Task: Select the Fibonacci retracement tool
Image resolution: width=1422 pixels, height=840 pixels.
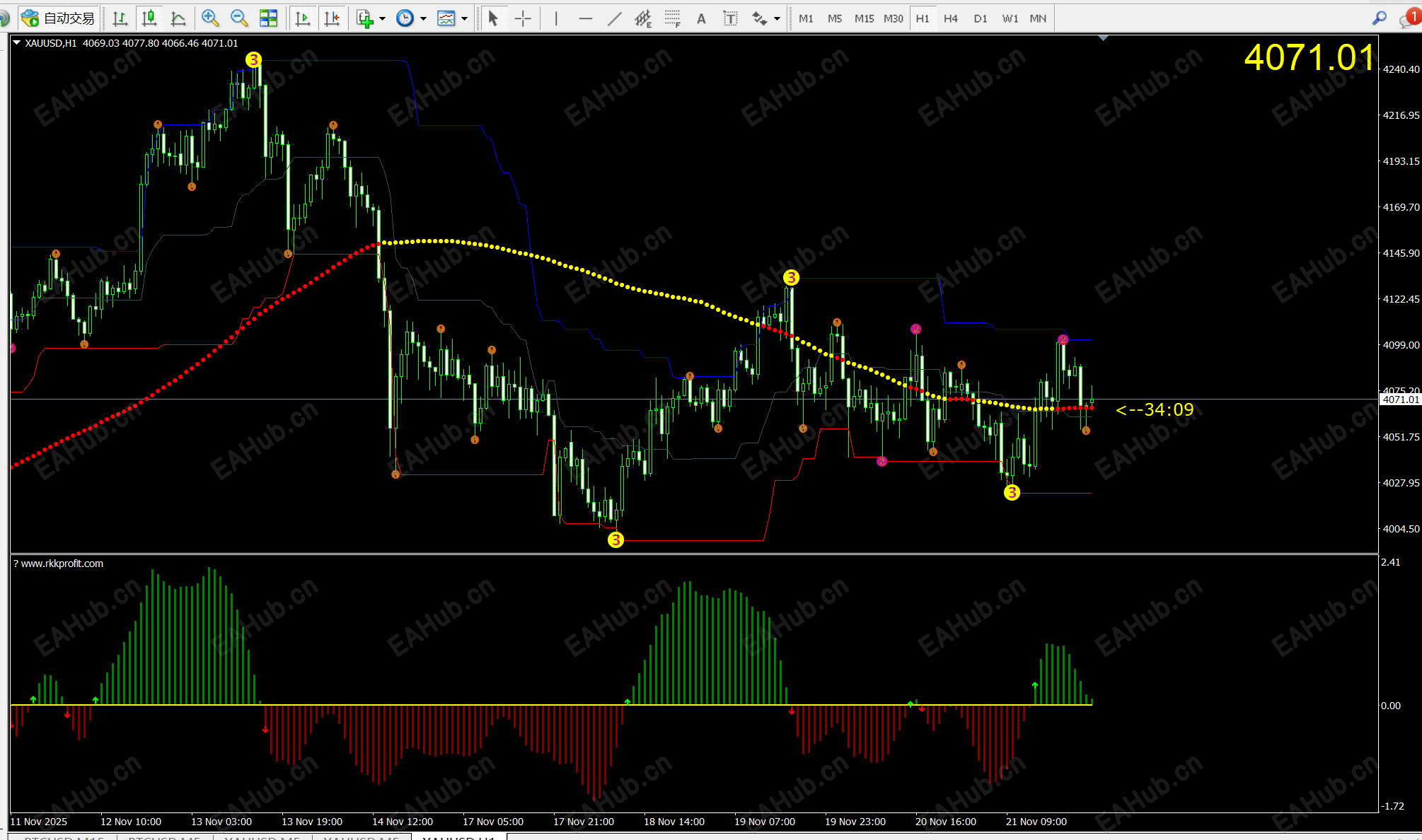Action: tap(672, 18)
